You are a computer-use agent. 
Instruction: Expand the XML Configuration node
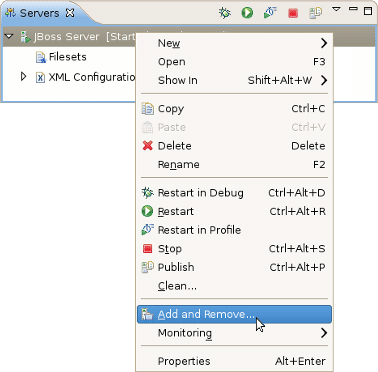tap(23, 77)
